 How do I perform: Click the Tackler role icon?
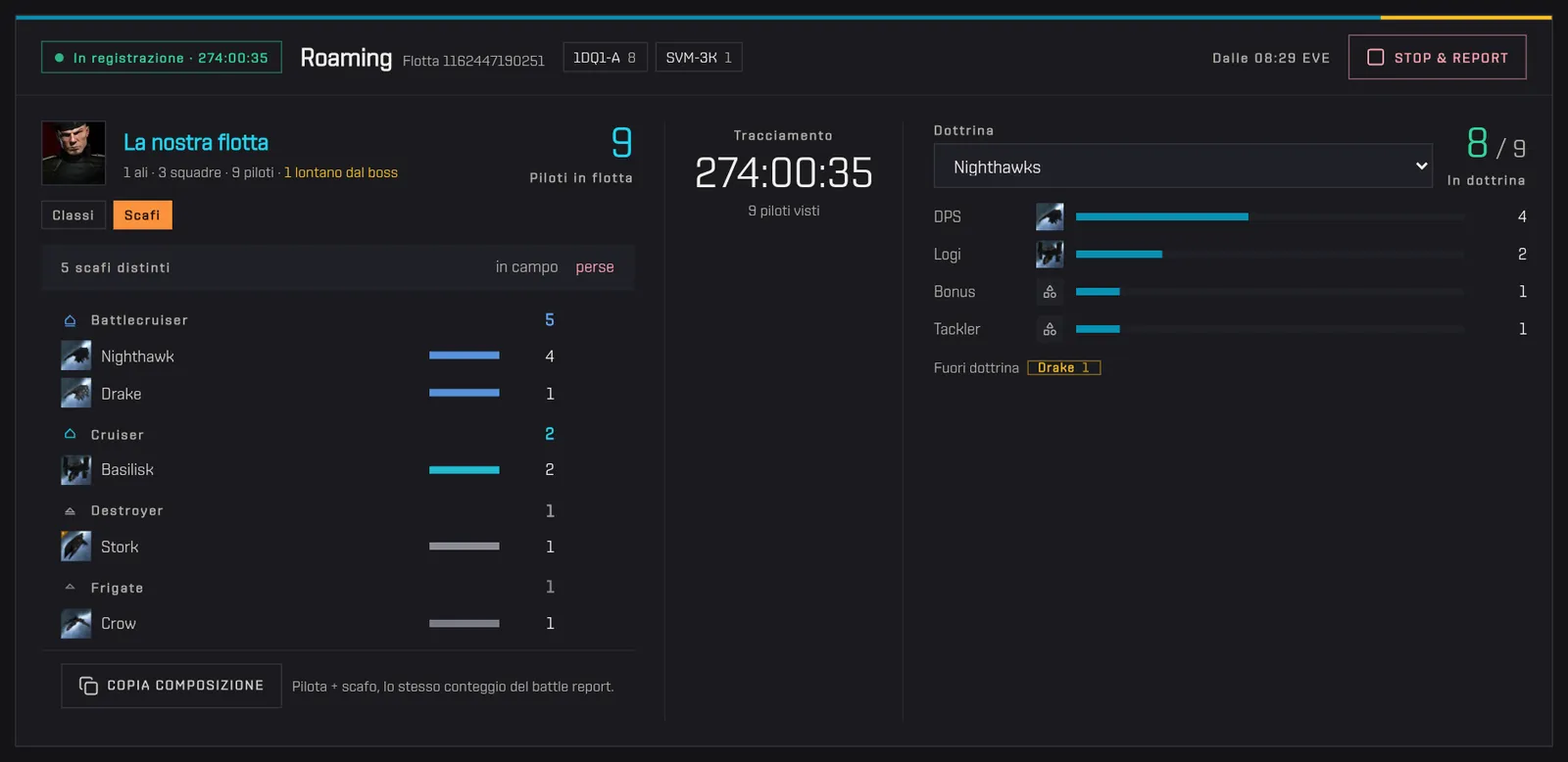point(1050,329)
